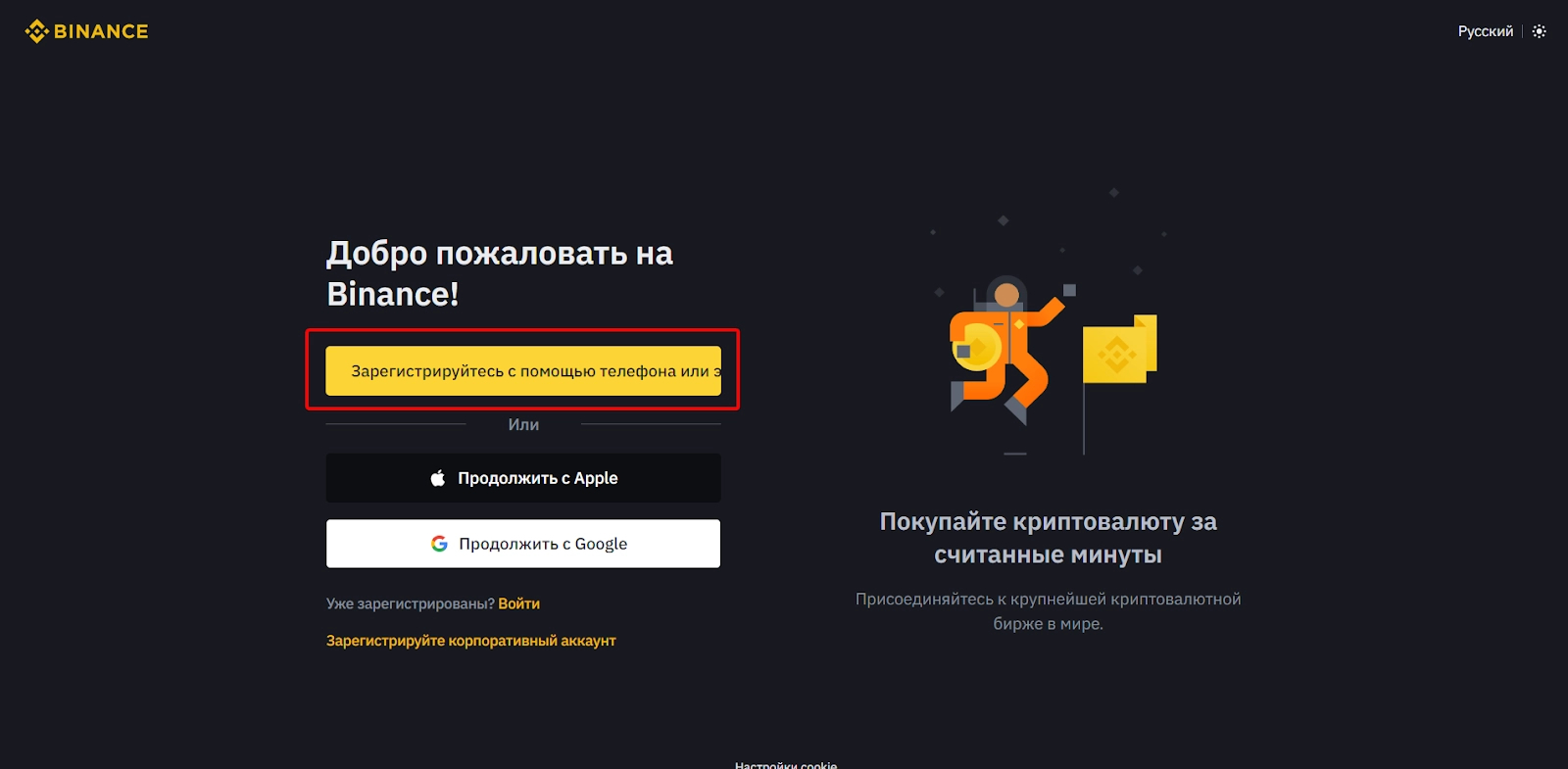This screenshot has width=1568, height=769.
Task: Open the Русский language selector
Action: 1485,31
